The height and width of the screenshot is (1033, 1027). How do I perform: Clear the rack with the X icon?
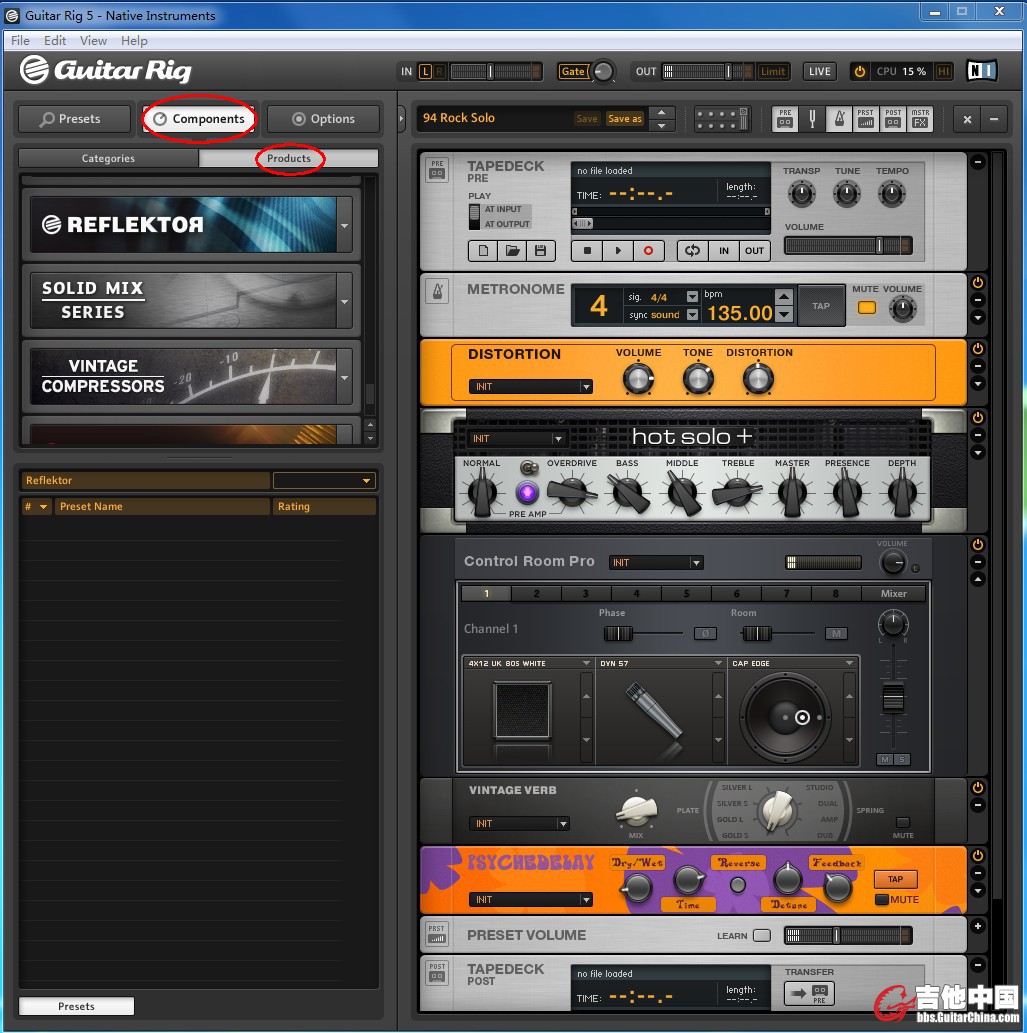pyautogui.click(x=966, y=119)
